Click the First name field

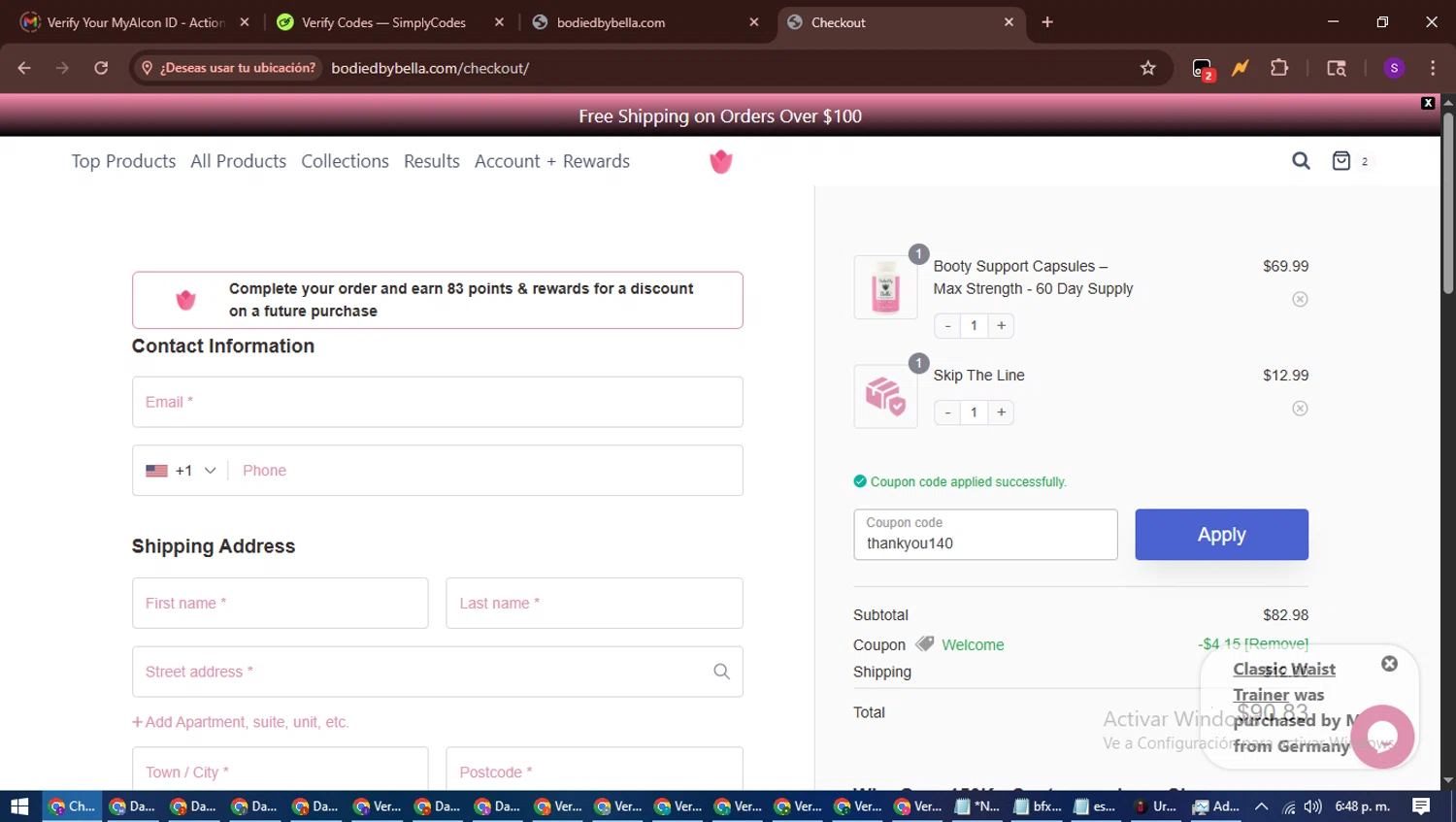(281, 604)
